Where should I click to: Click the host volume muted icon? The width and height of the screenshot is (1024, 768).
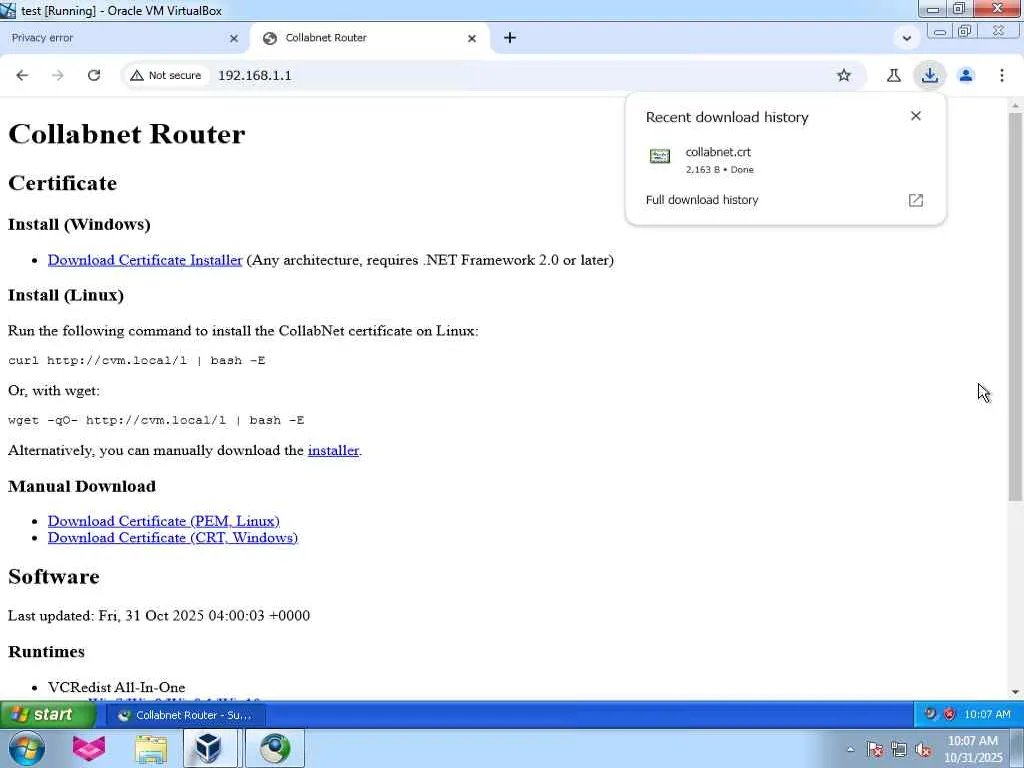tap(923, 749)
